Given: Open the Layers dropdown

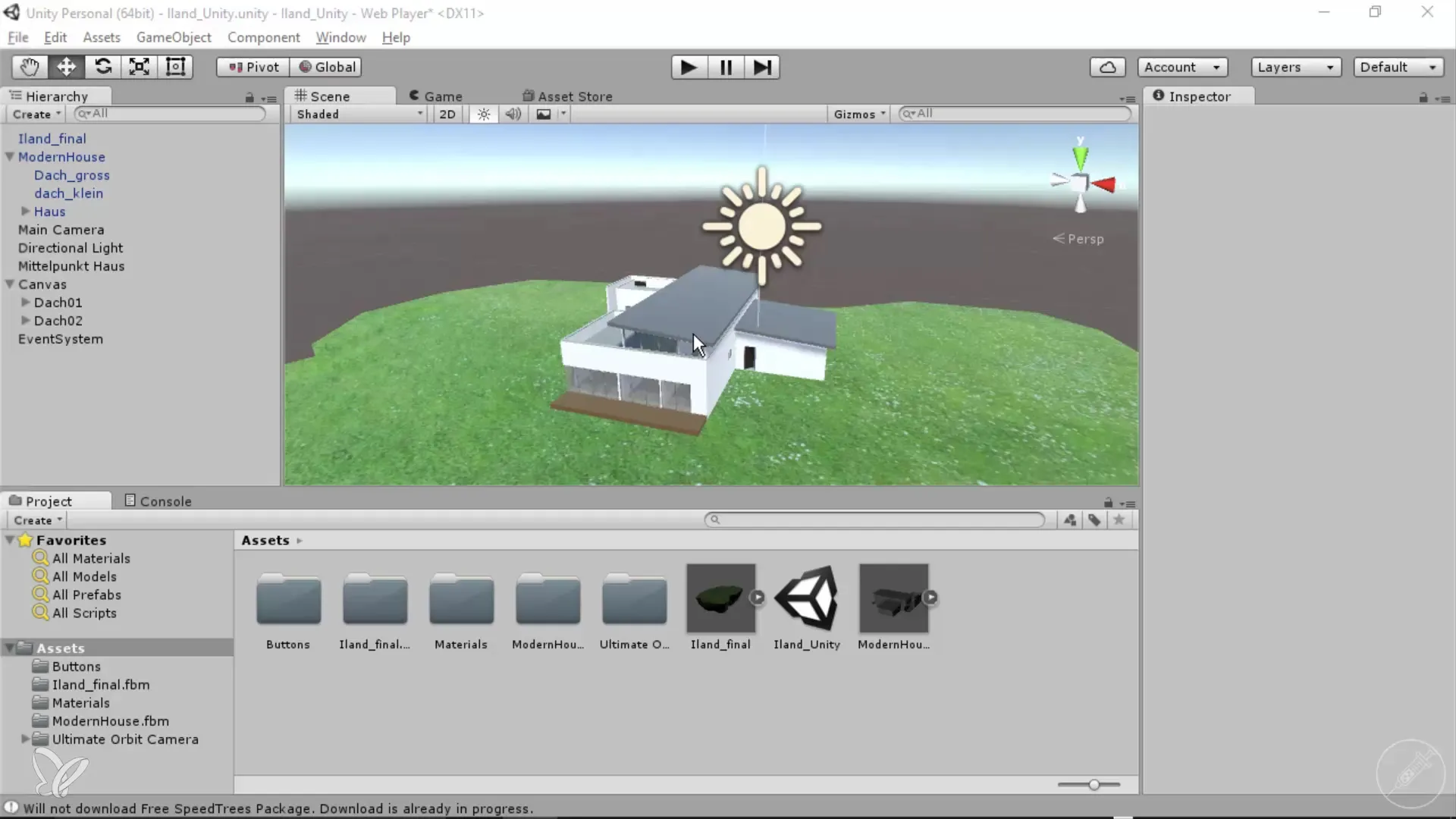Looking at the screenshot, I should click(x=1296, y=67).
